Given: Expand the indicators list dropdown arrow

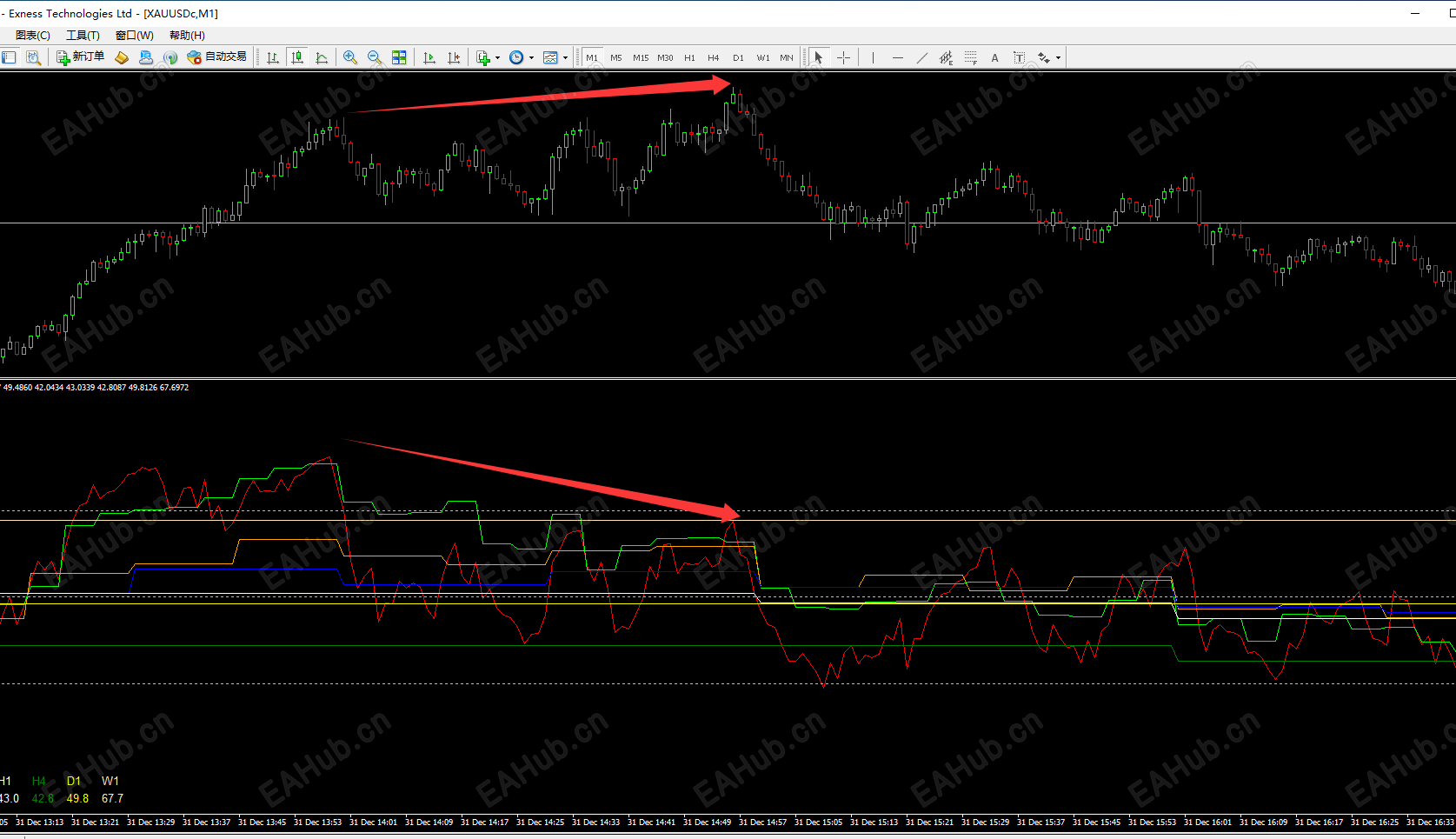Looking at the screenshot, I should tap(498, 58).
